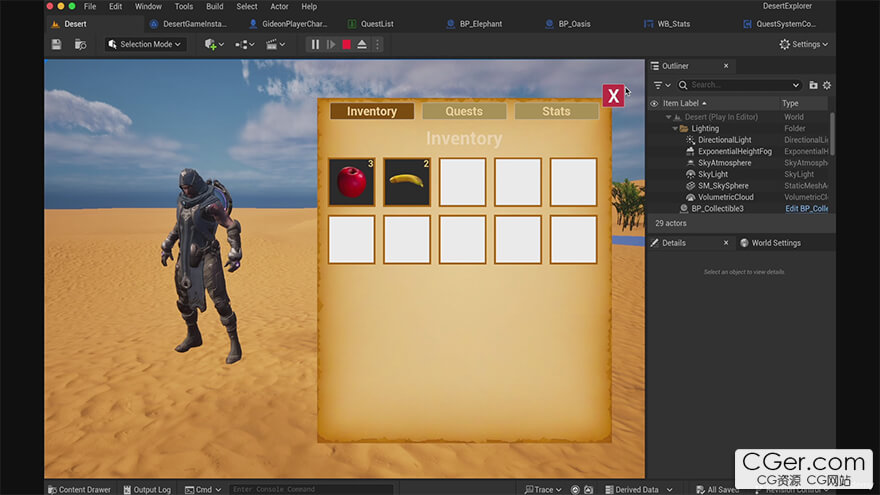880x495 pixels.
Task: Open the Blueprints toolbar menu
Action: pyautogui.click(x=245, y=44)
